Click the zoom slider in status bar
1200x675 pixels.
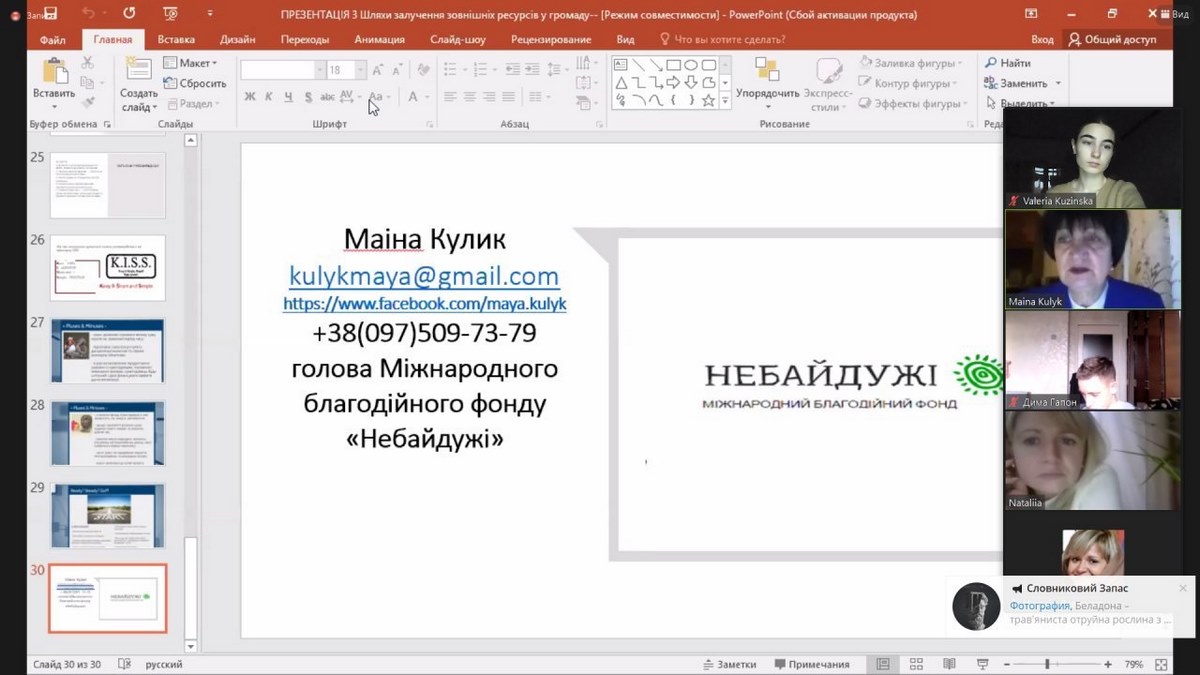point(1047,664)
